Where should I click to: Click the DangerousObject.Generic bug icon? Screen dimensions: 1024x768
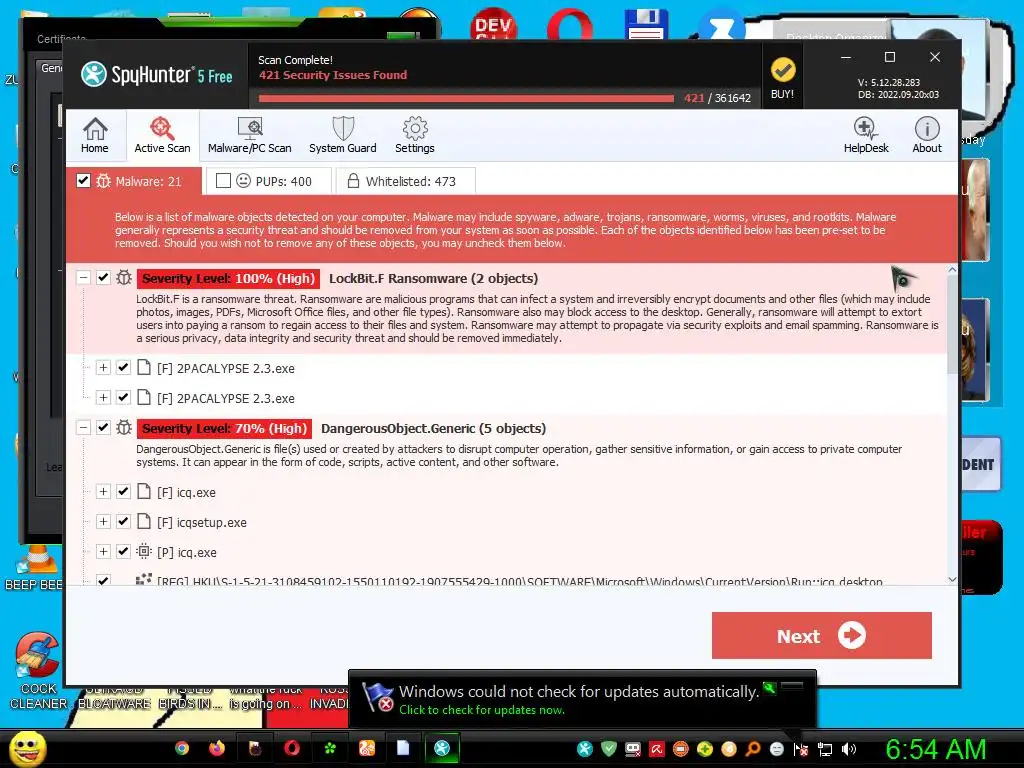(124, 428)
